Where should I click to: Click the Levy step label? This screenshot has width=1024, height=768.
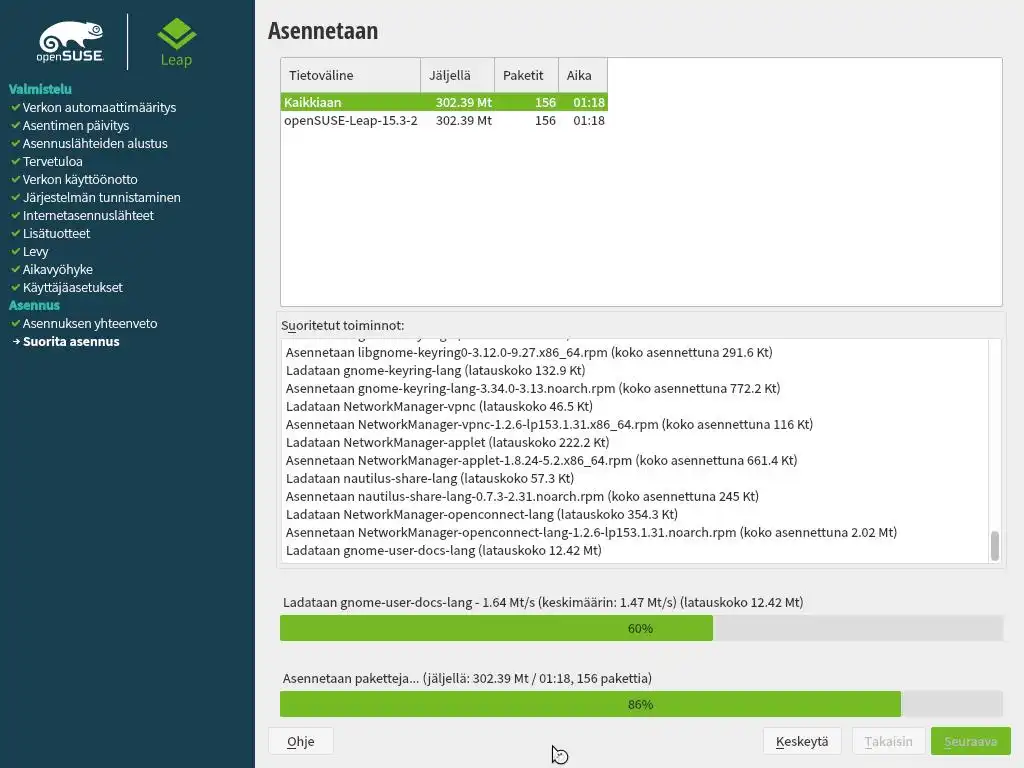tap(36, 251)
